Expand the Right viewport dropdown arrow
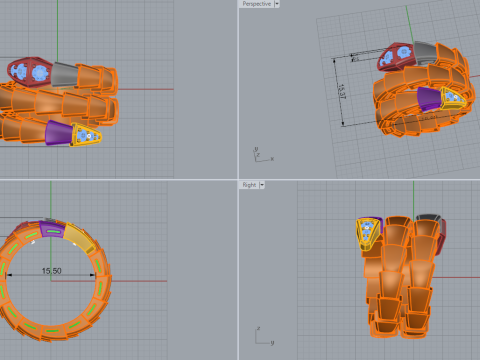The height and width of the screenshot is (360, 480). [x=262, y=185]
